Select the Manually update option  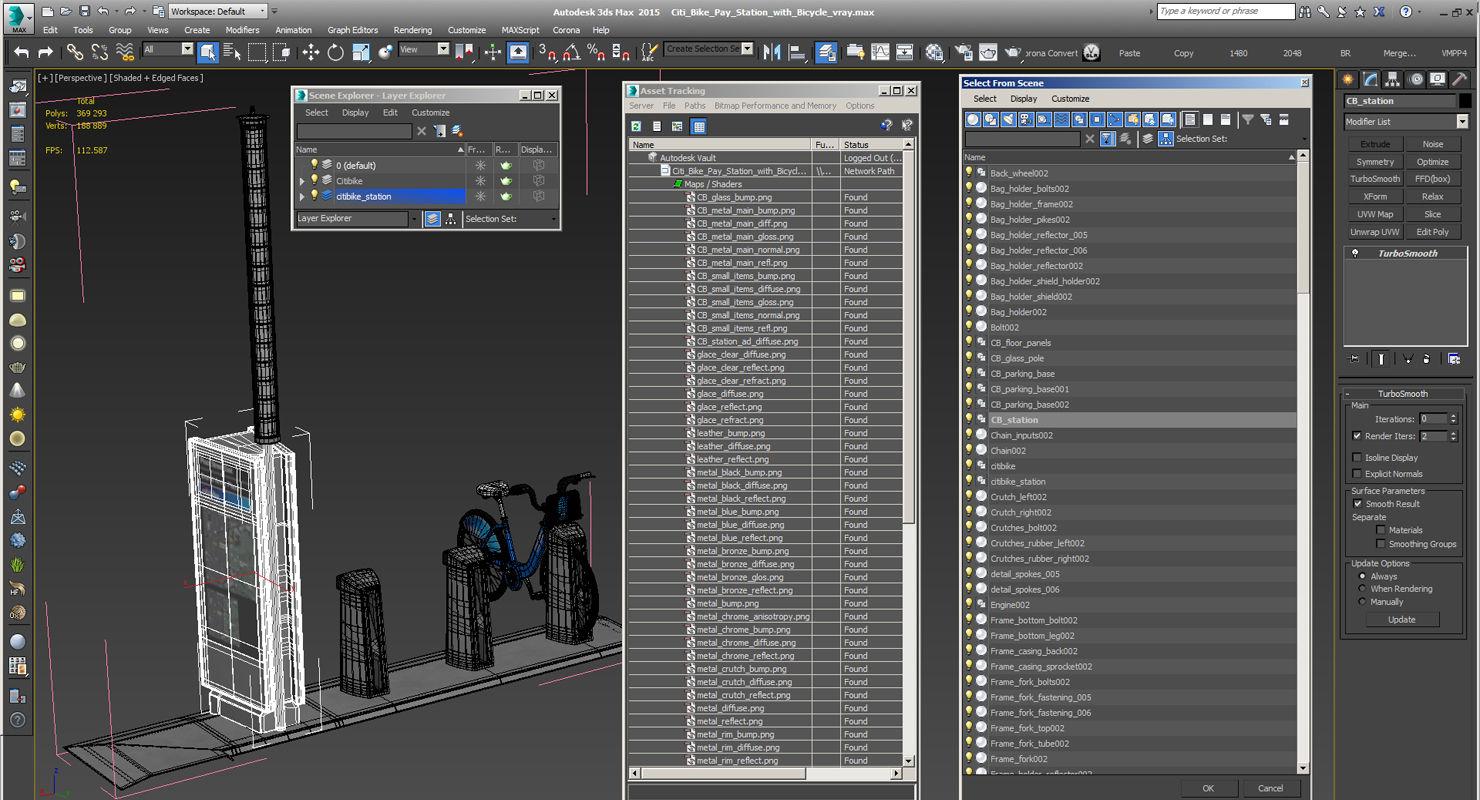coord(1362,602)
